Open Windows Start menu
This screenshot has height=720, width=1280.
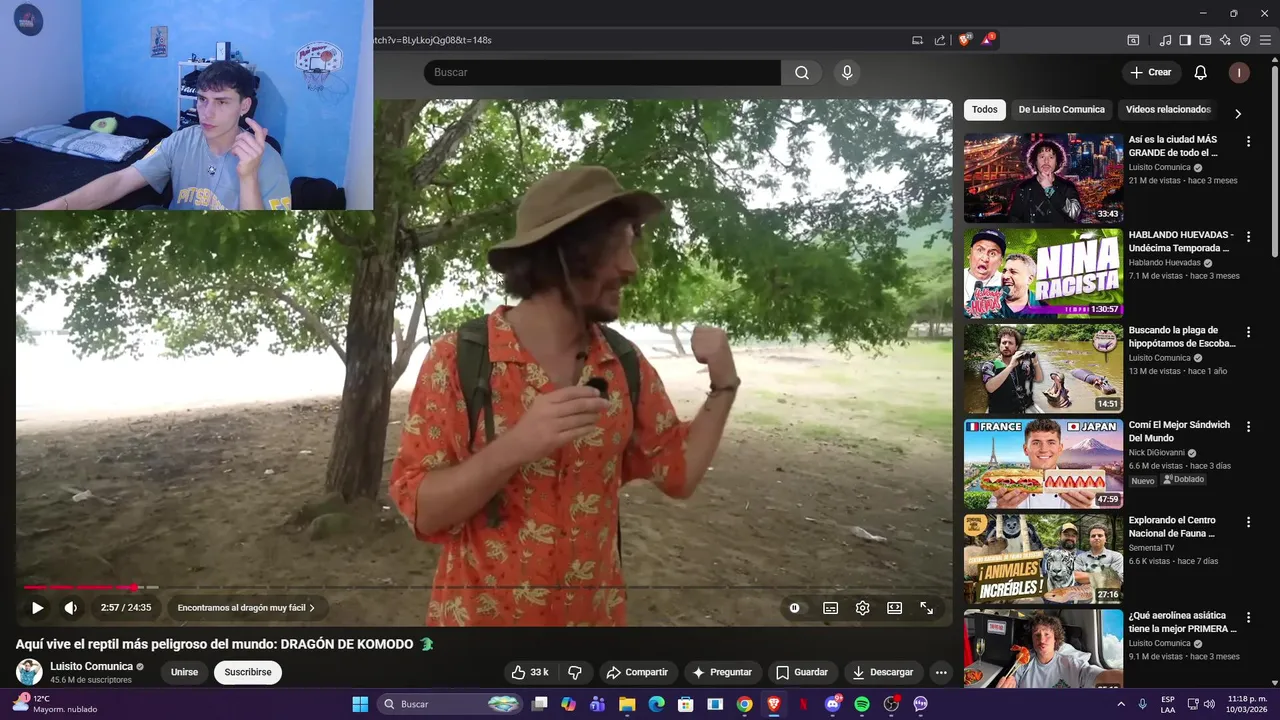[360, 704]
